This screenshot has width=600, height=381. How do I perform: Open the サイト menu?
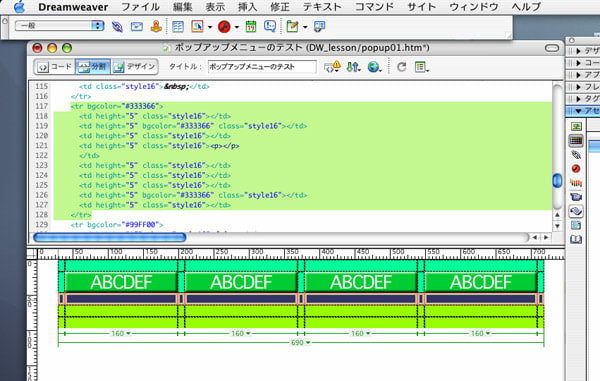point(422,7)
